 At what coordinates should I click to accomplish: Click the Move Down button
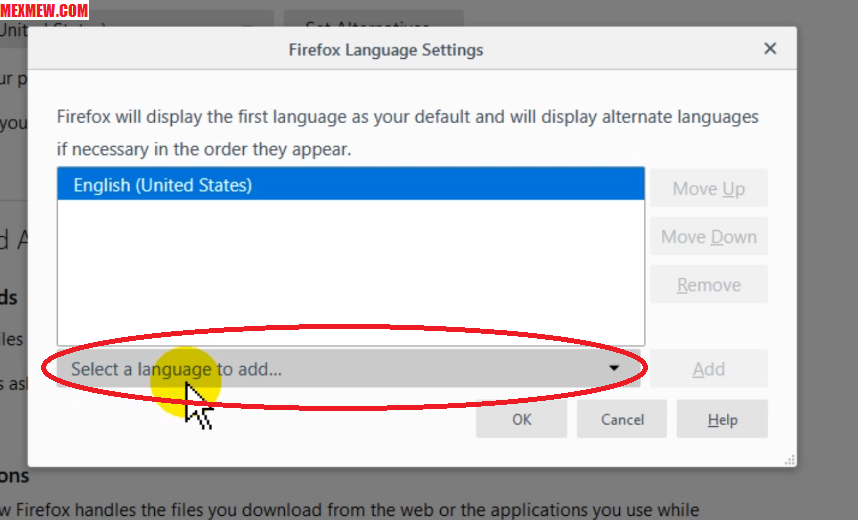(x=709, y=236)
